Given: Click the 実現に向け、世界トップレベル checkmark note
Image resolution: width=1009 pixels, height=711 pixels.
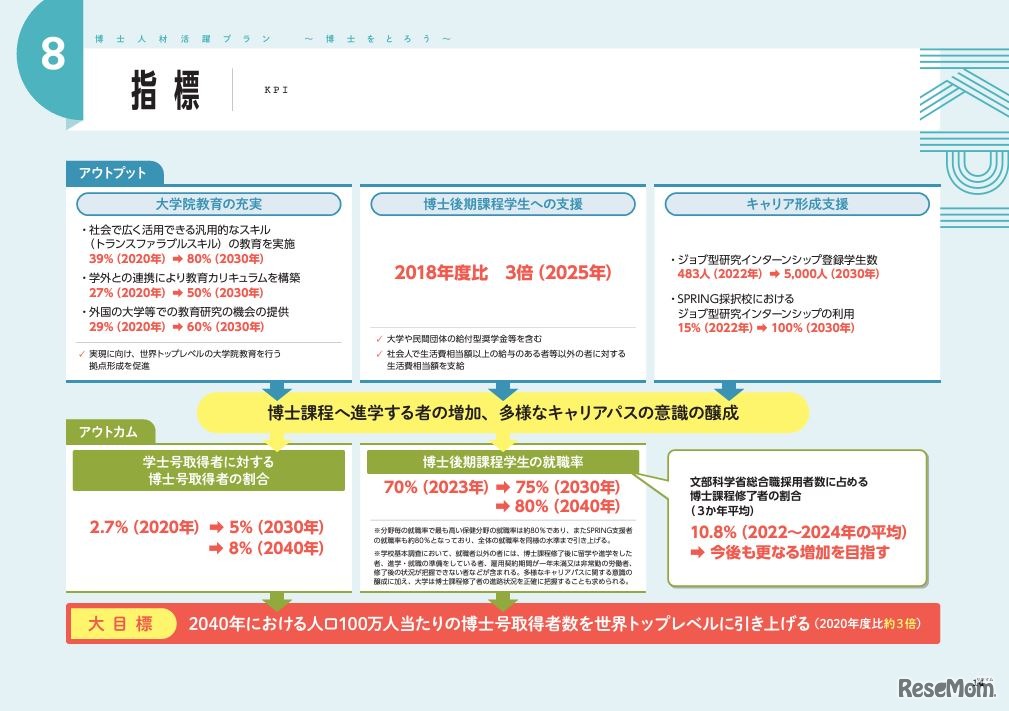Looking at the screenshot, I should pos(180,360).
